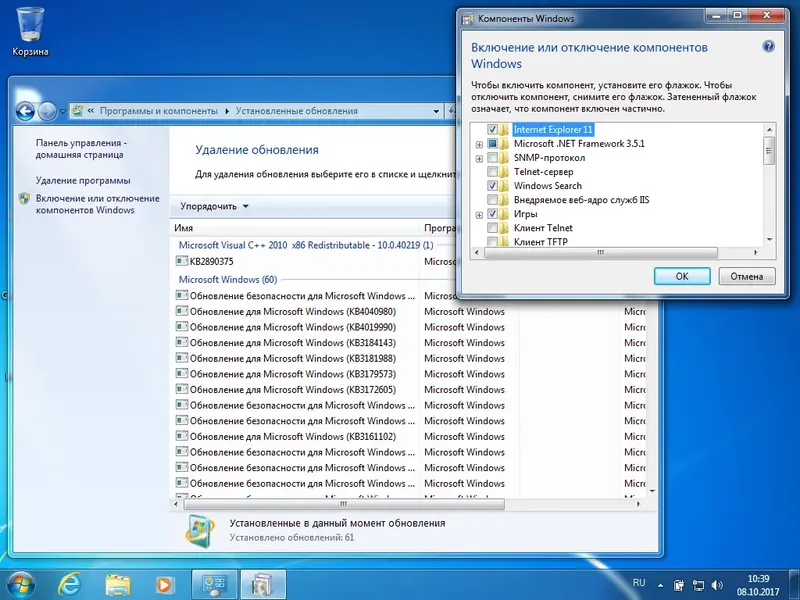Viewport: 800px width, 600px height.
Task: Click the address bar control panel icon
Action: [78, 110]
